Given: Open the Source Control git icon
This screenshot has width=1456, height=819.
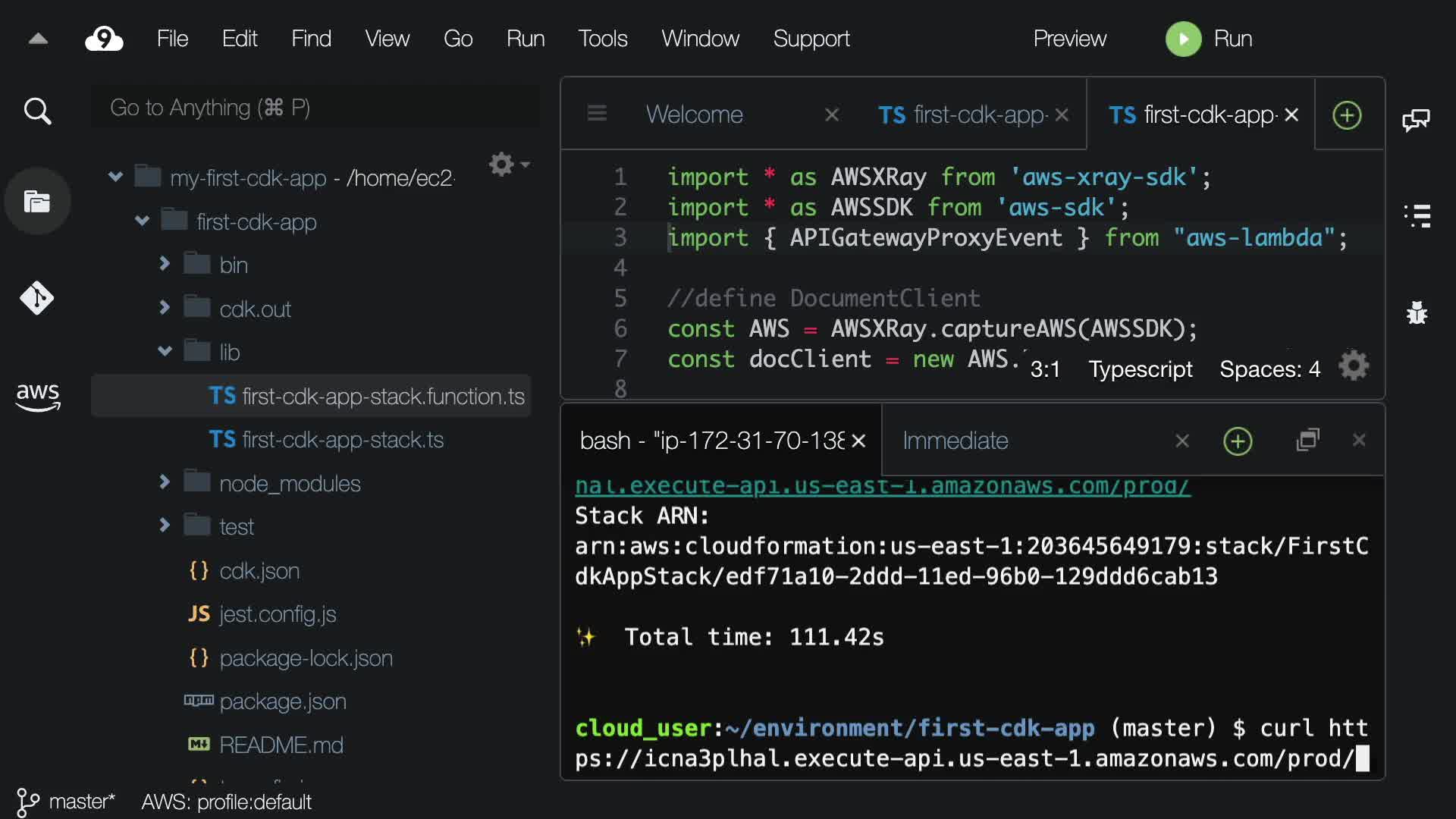Looking at the screenshot, I should click(37, 298).
